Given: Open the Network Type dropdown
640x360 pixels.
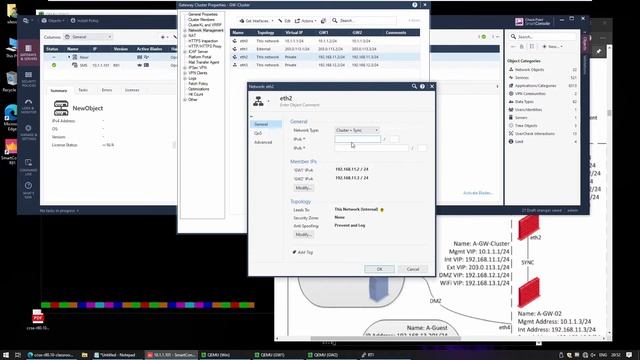Looking at the screenshot, I should point(357,130).
